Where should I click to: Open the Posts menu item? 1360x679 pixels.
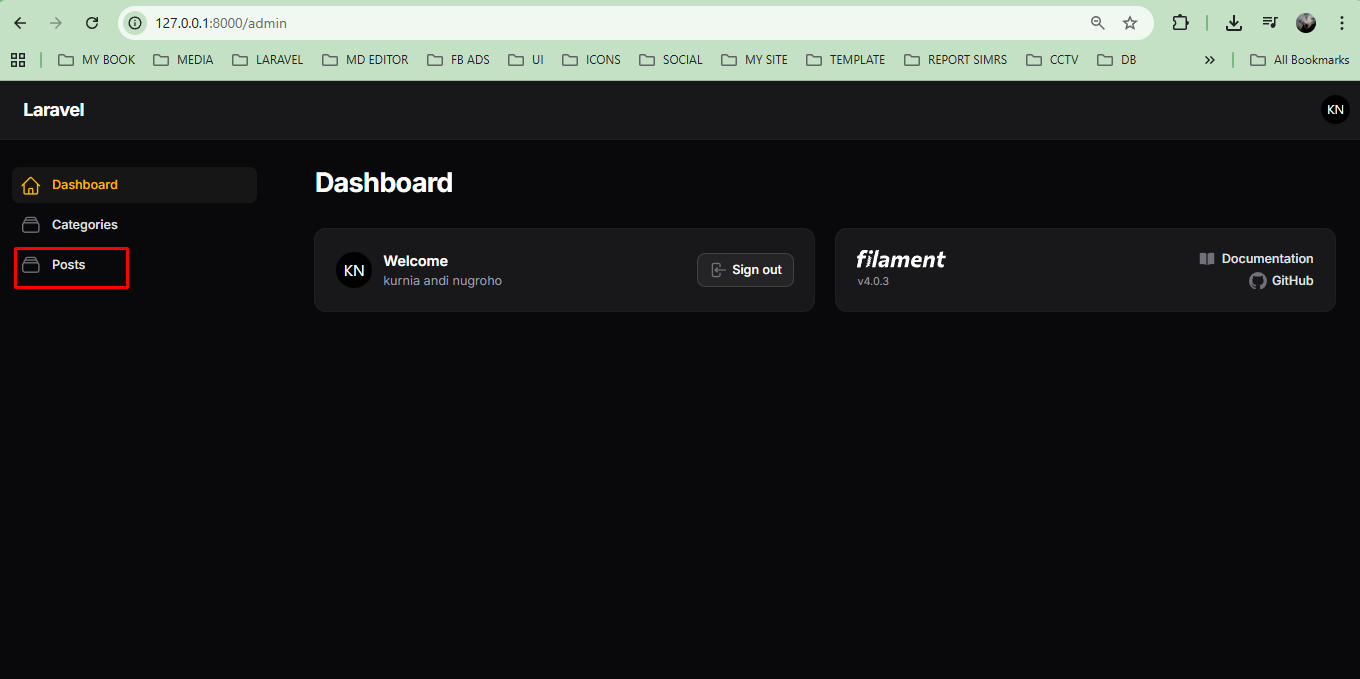(x=68, y=265)
